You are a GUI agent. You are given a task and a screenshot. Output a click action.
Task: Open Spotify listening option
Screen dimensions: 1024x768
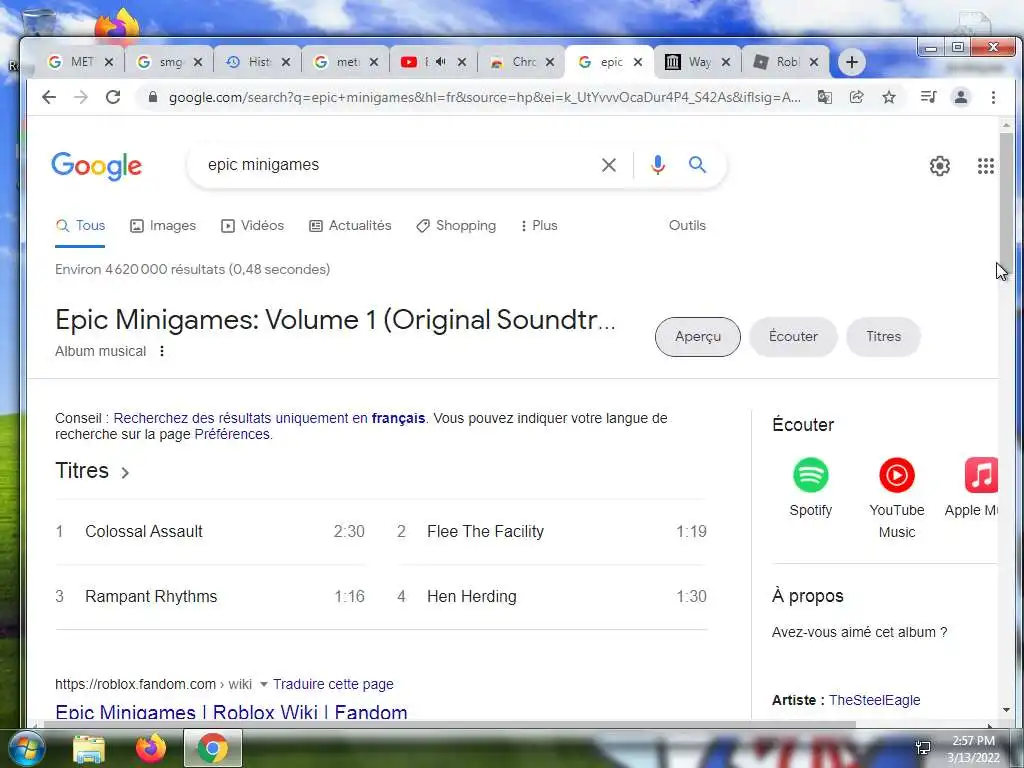click(x=810, y=487)
